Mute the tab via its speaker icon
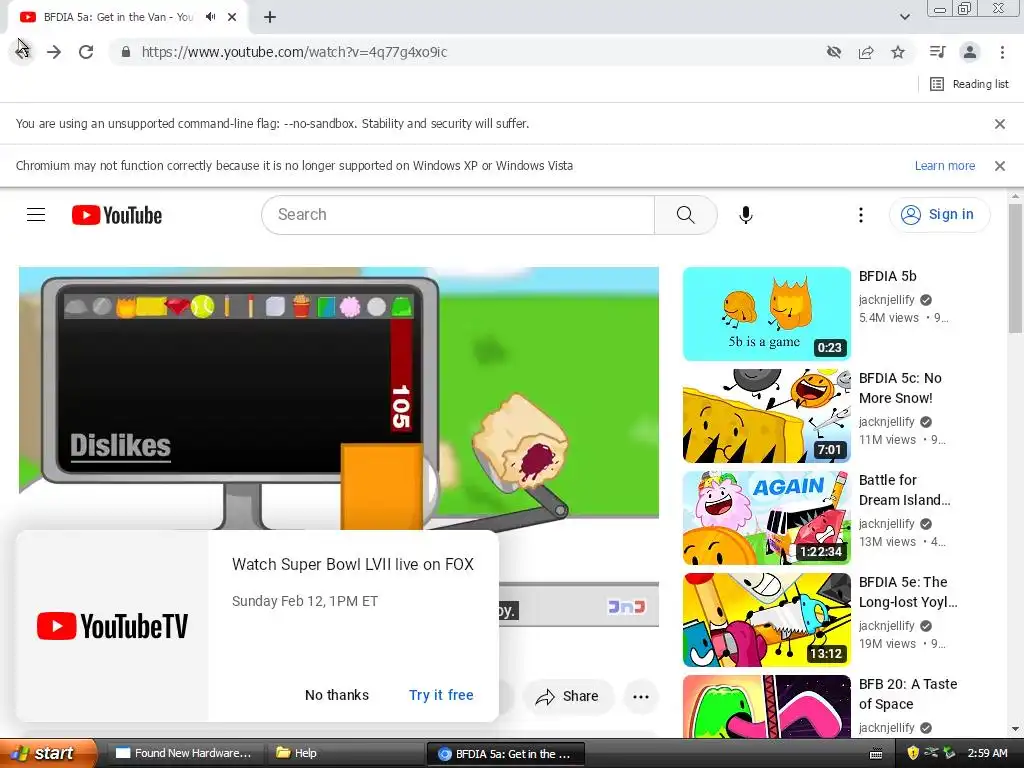Screen dimensions: 1024x768 (210, 17)
